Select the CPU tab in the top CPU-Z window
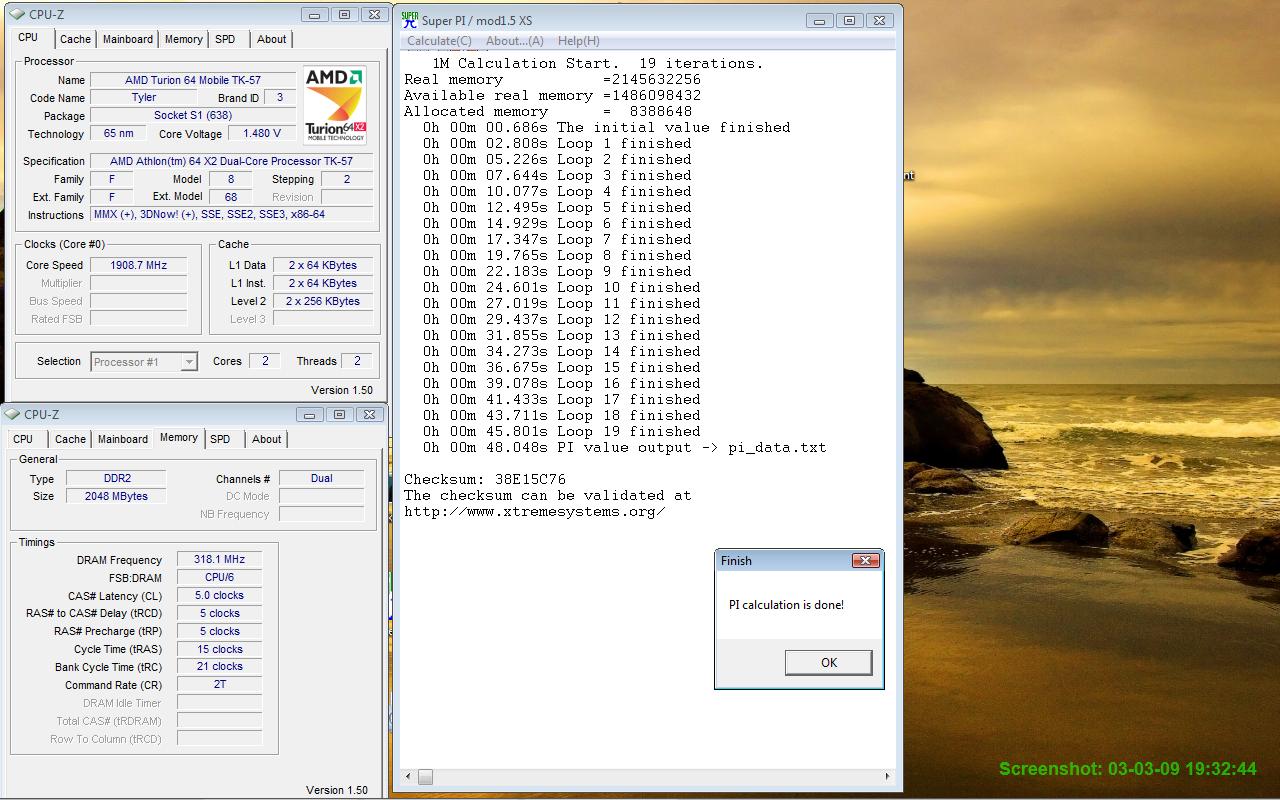1280x800 pixels. [x=28, y=38]
